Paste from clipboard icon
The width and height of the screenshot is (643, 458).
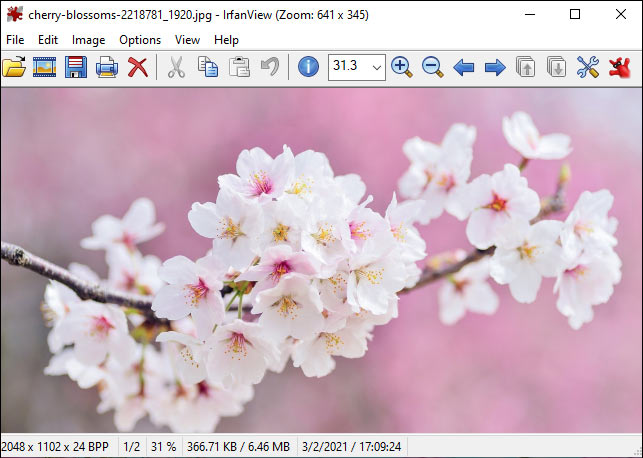click(x=239, y=67)
